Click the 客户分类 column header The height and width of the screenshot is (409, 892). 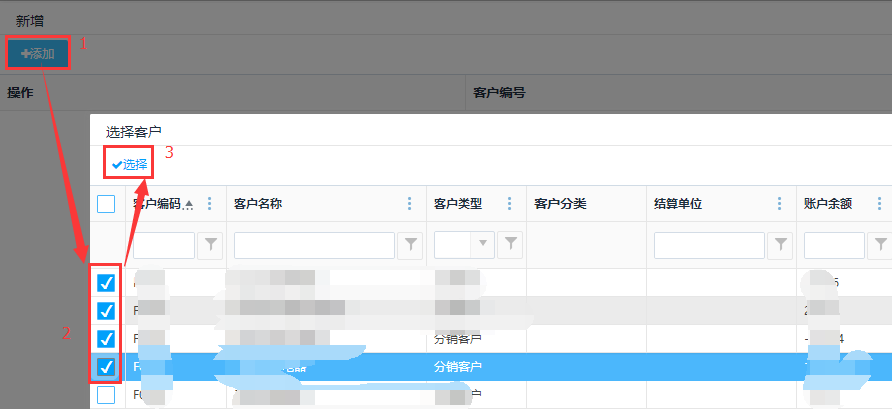tap(560, 204)
